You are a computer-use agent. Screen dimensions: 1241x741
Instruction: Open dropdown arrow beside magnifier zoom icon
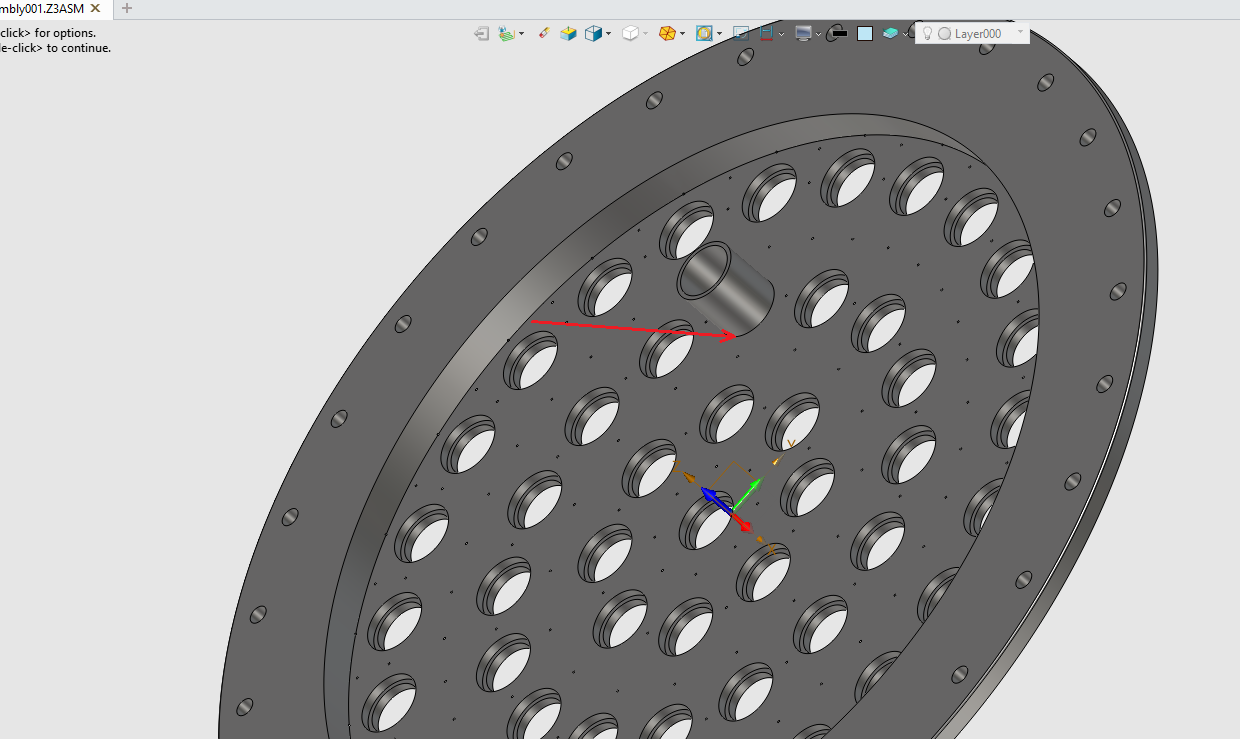719,34
